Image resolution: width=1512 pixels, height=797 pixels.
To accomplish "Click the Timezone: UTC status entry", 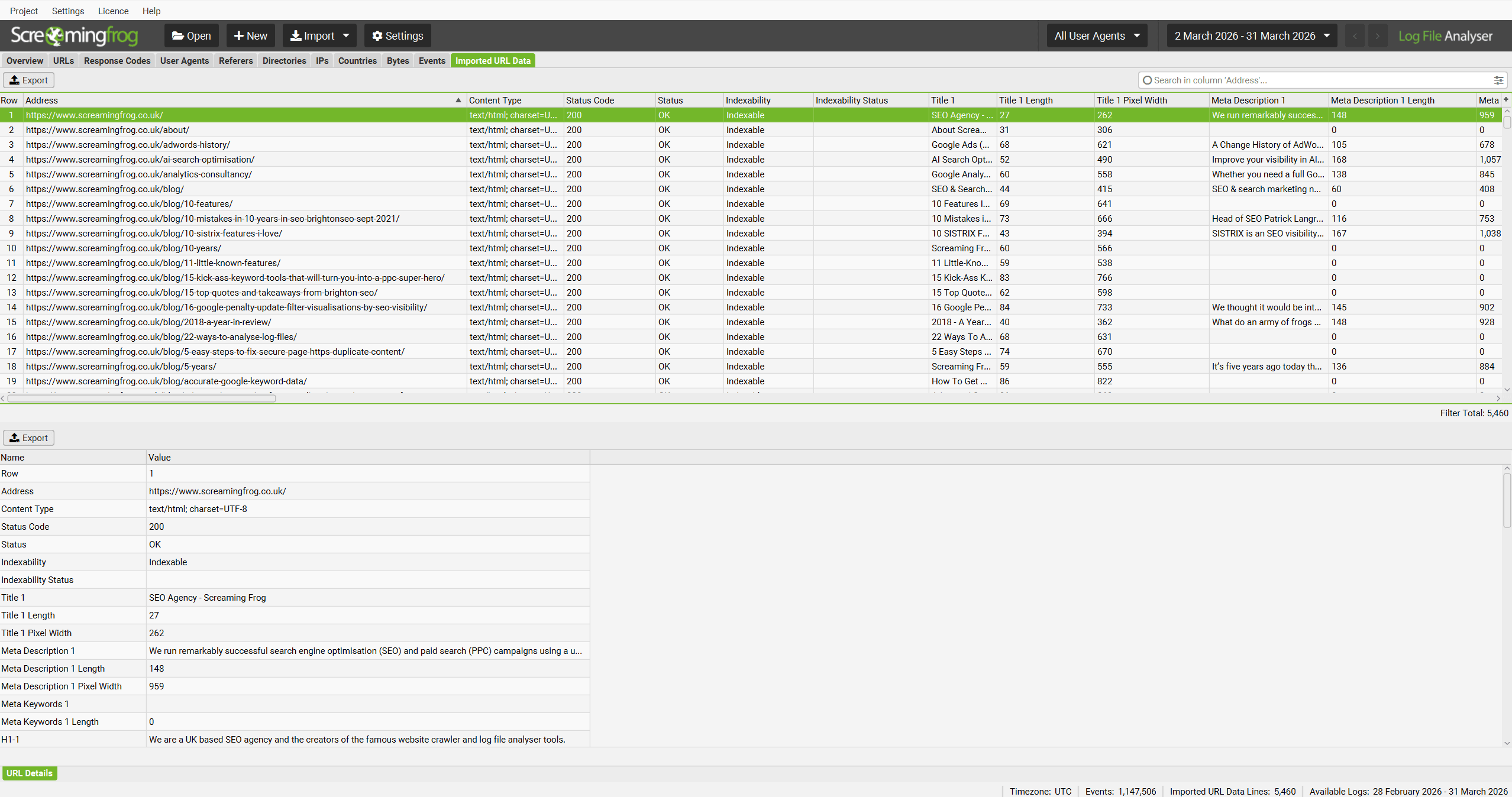I will [x=1041, y=791].
